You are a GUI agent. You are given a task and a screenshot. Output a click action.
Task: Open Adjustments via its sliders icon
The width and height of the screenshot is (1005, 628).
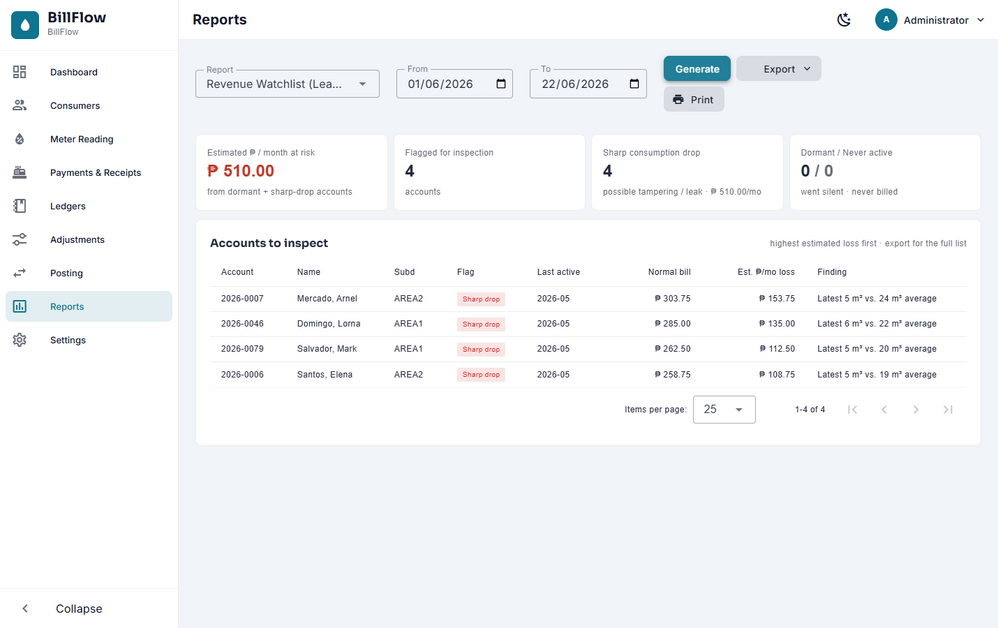20,240
